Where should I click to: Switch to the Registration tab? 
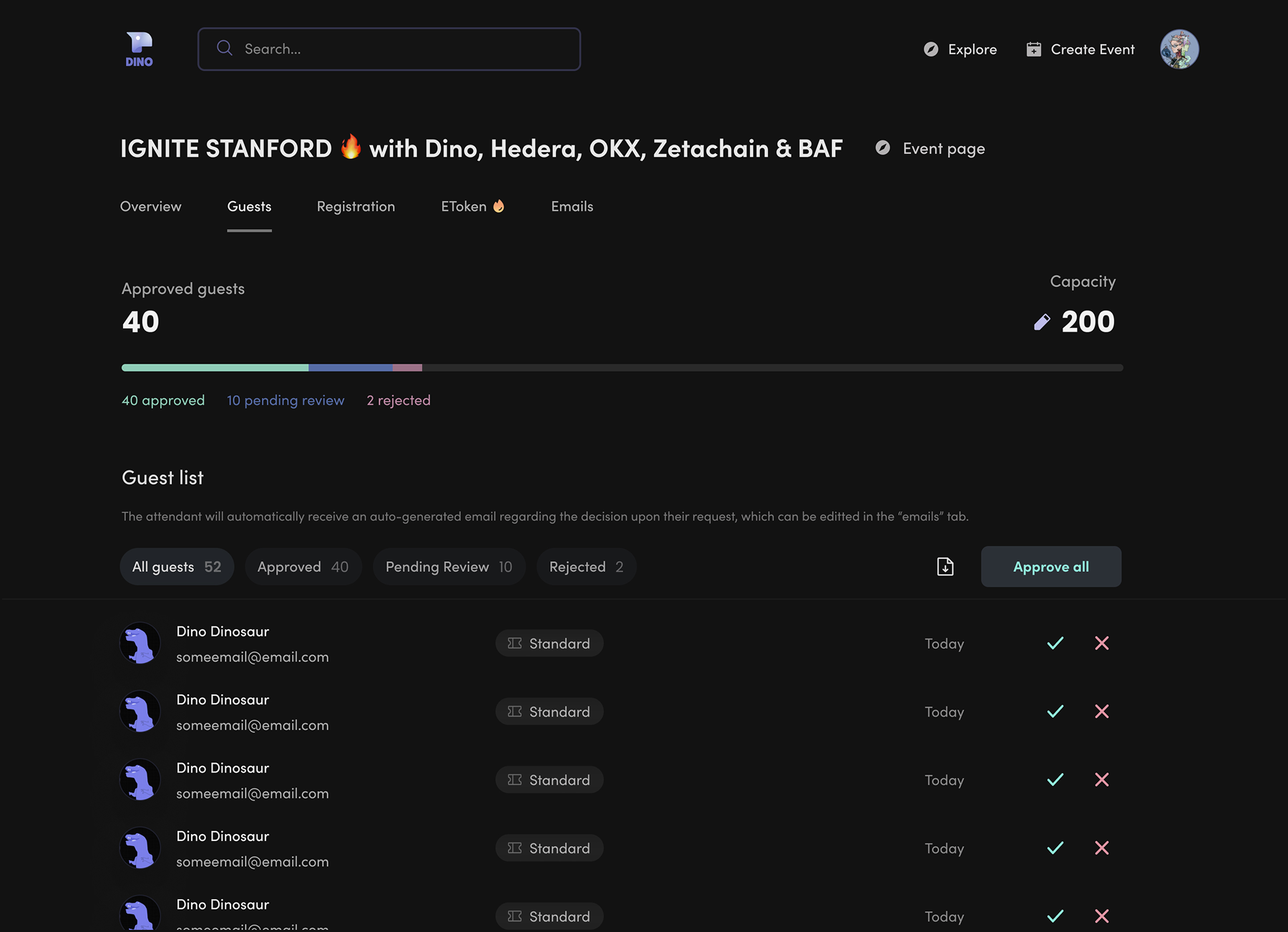[x=356, y=206]
